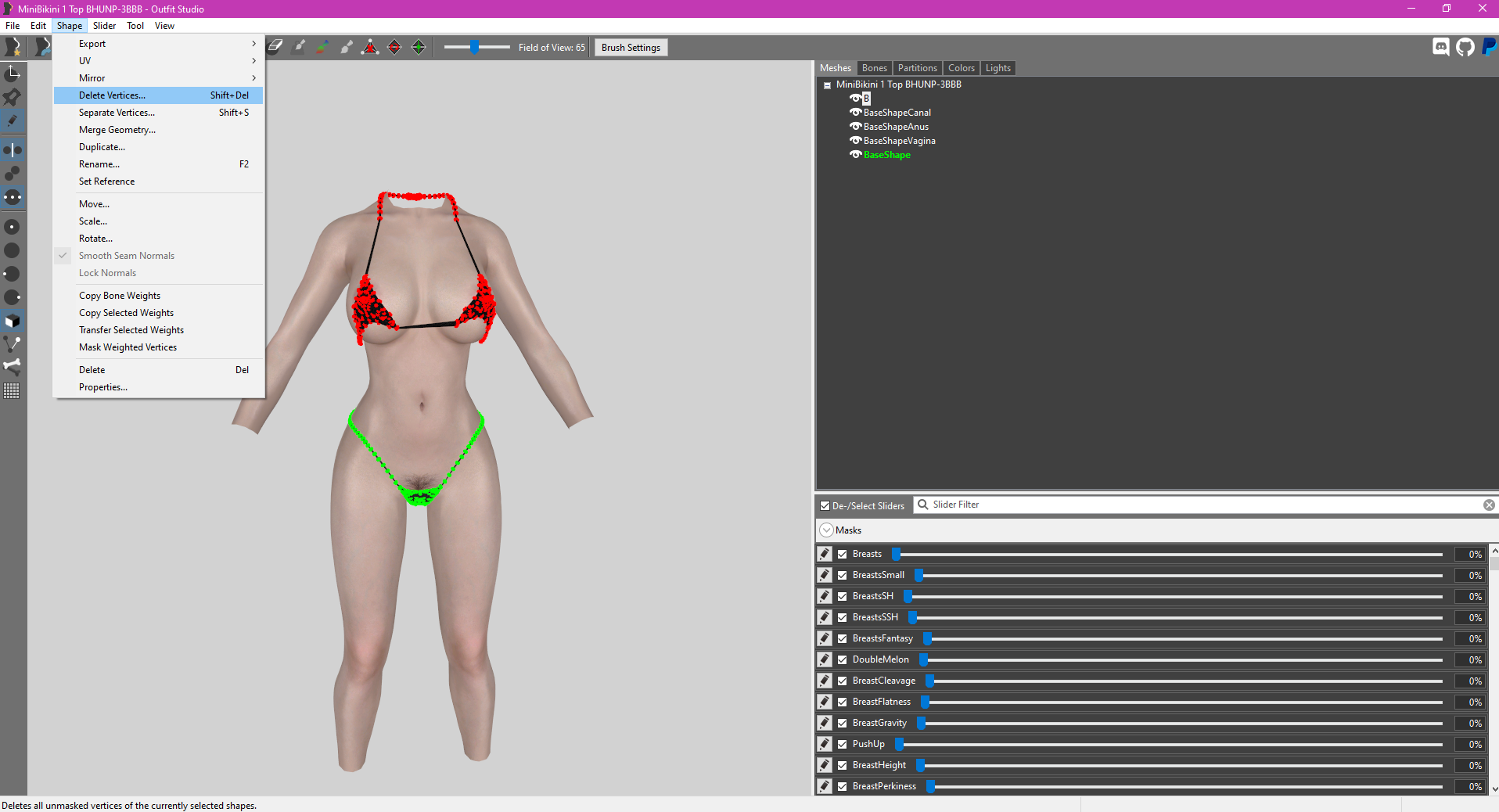
Task: Switch to the Lights tab
Action: point(998,68)
